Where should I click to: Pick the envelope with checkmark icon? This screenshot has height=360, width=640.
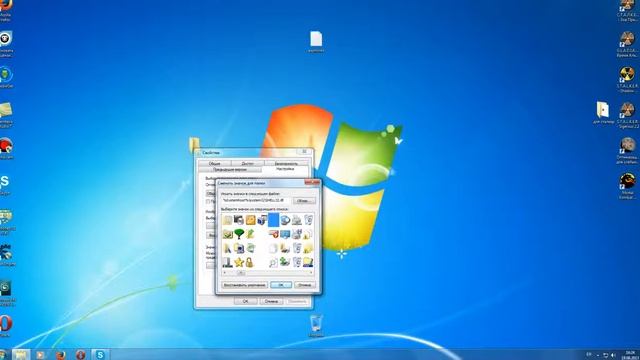coord(227,234)
